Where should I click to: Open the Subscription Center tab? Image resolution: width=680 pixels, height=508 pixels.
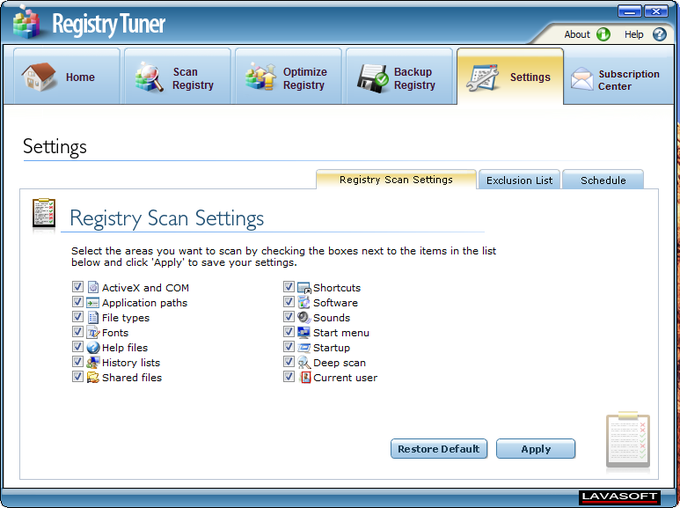click(619, 76)
